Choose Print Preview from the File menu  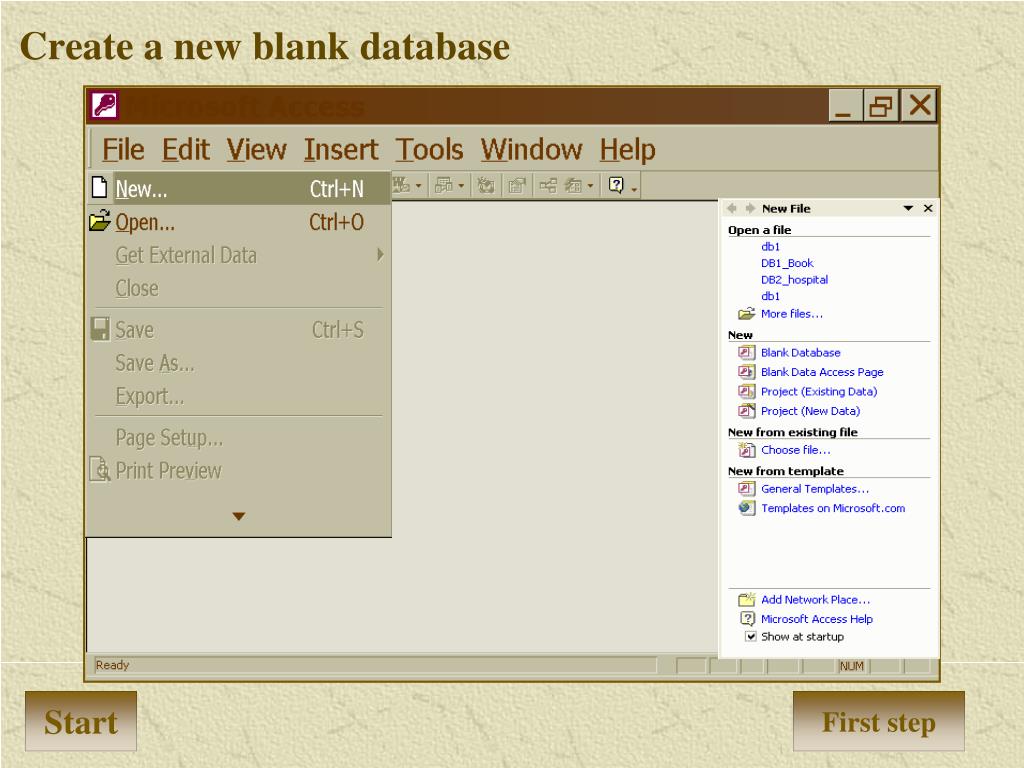click(x=239, y=470)
